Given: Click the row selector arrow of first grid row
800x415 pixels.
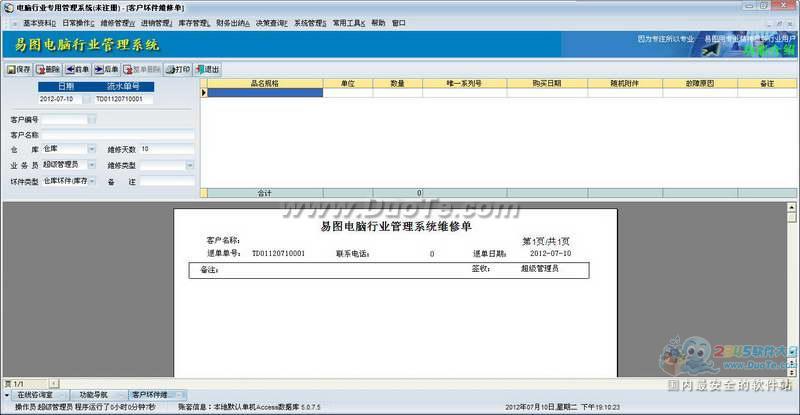Looking at the screenshot, I should tap(204, 92).
